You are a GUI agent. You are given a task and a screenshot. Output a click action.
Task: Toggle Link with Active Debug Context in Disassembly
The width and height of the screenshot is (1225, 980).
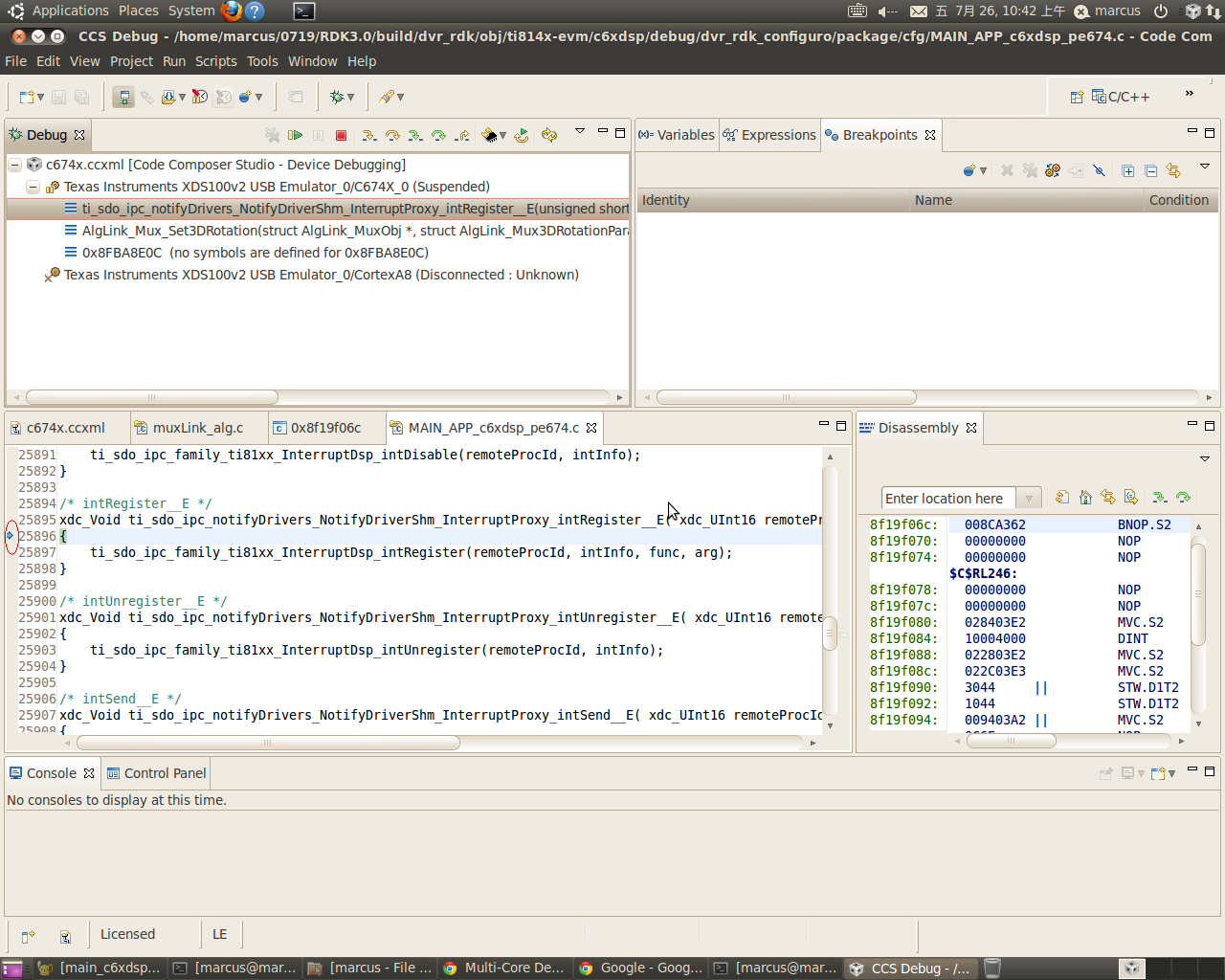click(x=1108, y=497)
